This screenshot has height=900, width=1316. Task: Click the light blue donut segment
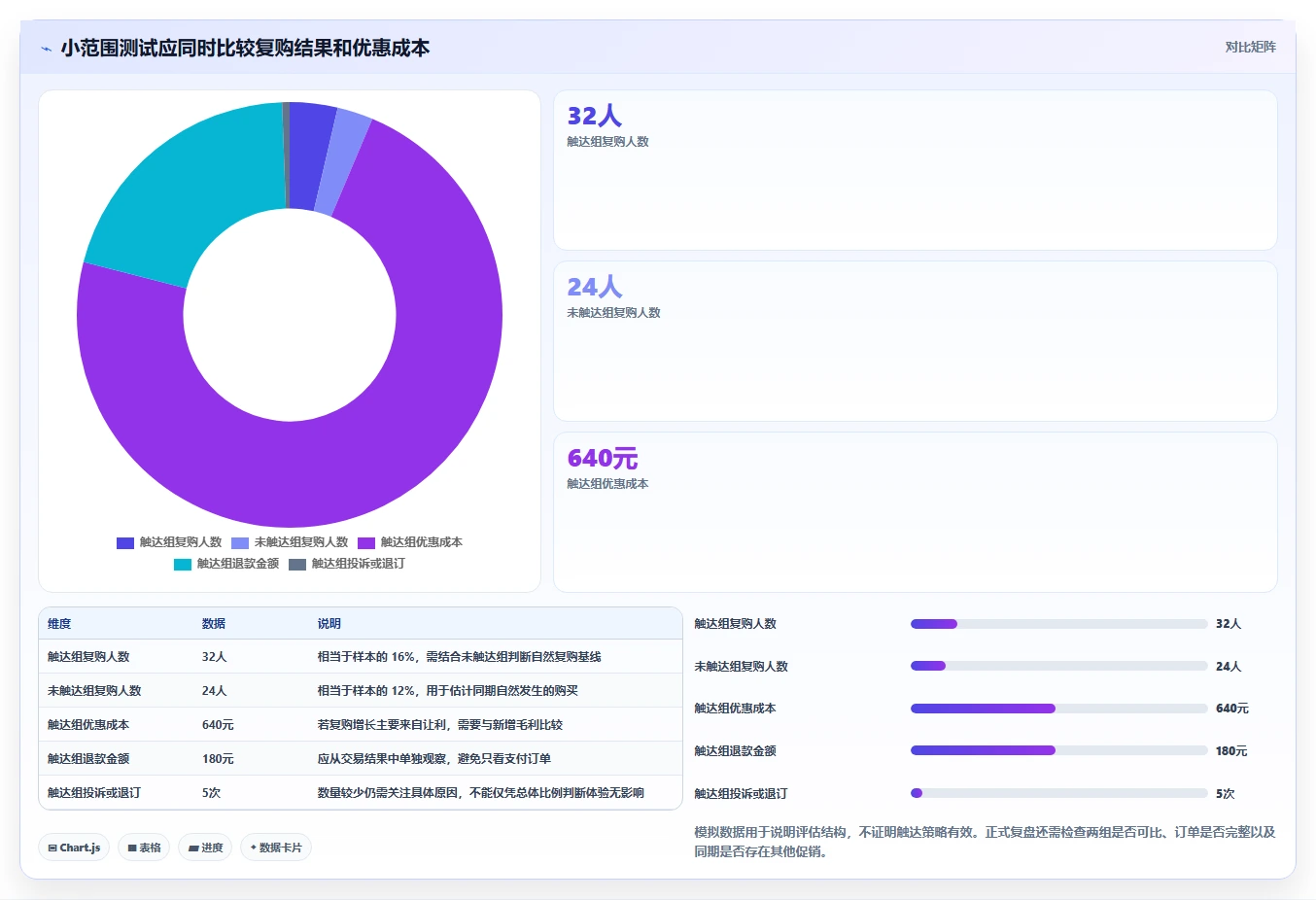[x=342, y=163]
